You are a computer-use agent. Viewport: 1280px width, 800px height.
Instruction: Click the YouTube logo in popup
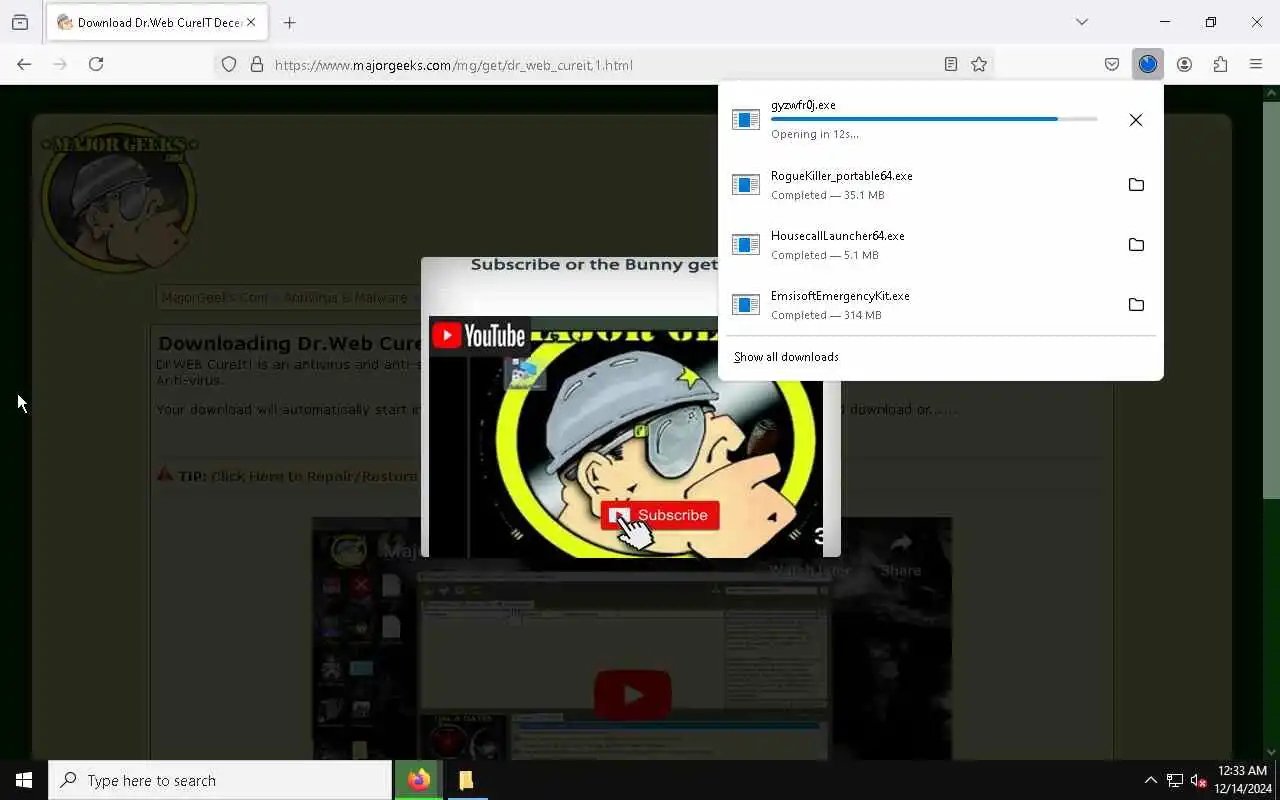coord(479,335)
